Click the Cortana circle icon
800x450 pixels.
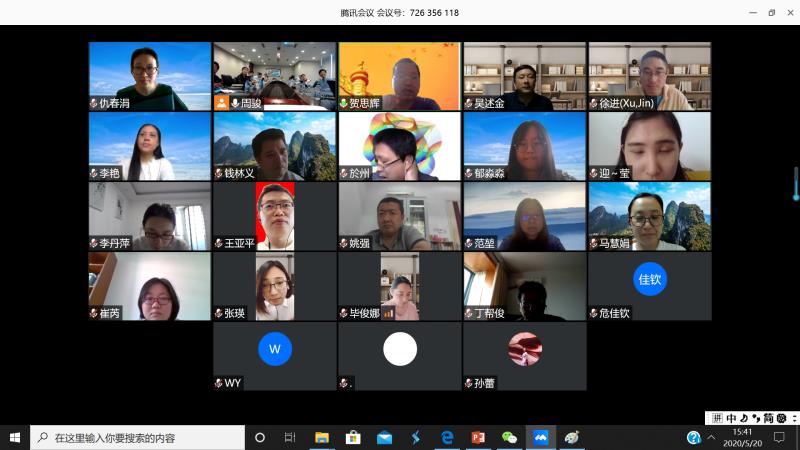point(260,438)
